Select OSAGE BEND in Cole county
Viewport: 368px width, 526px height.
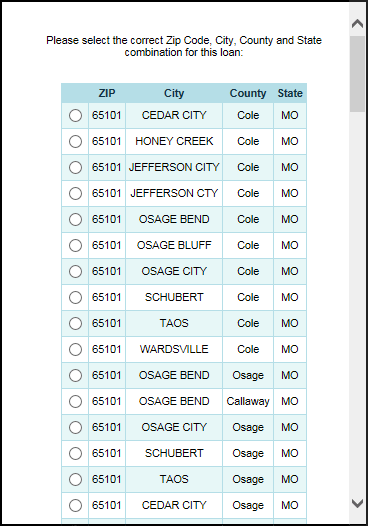(75, 219)
